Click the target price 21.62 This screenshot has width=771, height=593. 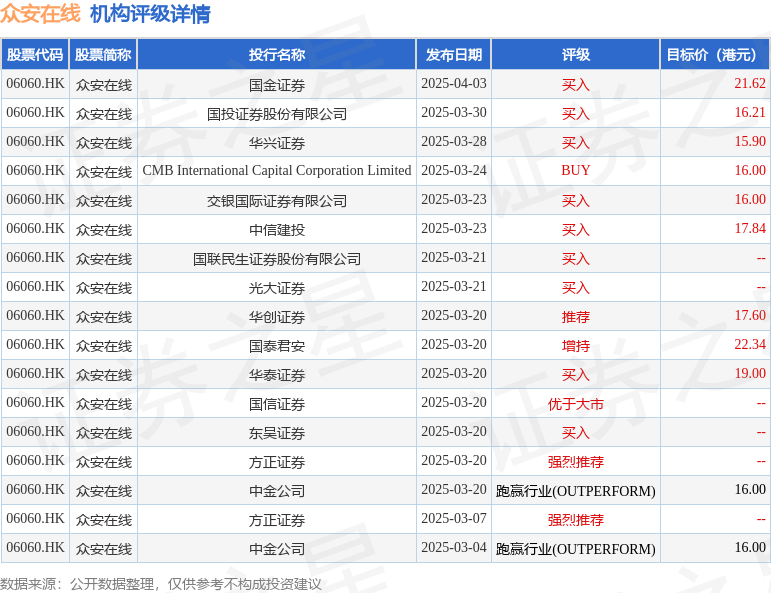750,83
